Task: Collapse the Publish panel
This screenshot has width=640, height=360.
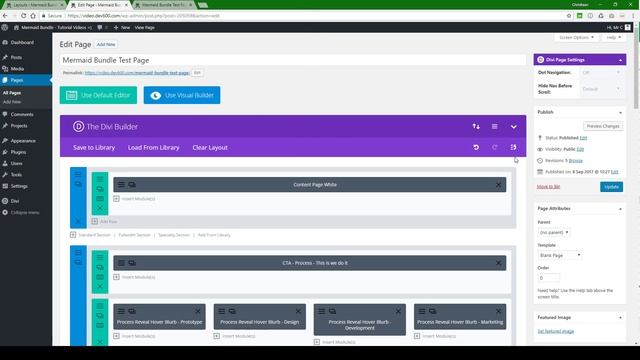Action: tap(620, 112)
